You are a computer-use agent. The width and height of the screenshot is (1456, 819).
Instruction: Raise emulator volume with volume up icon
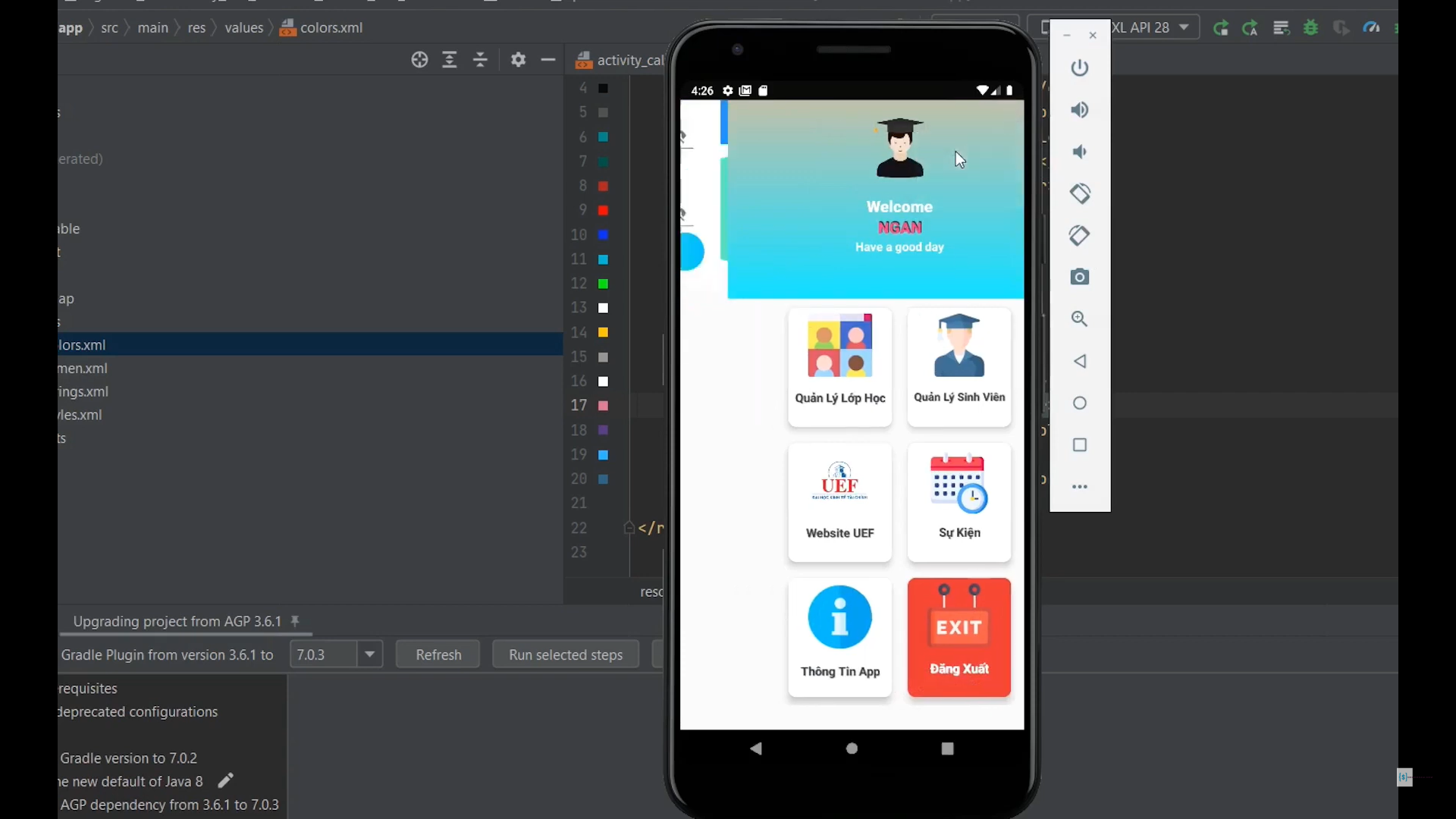pos(1080,110)
